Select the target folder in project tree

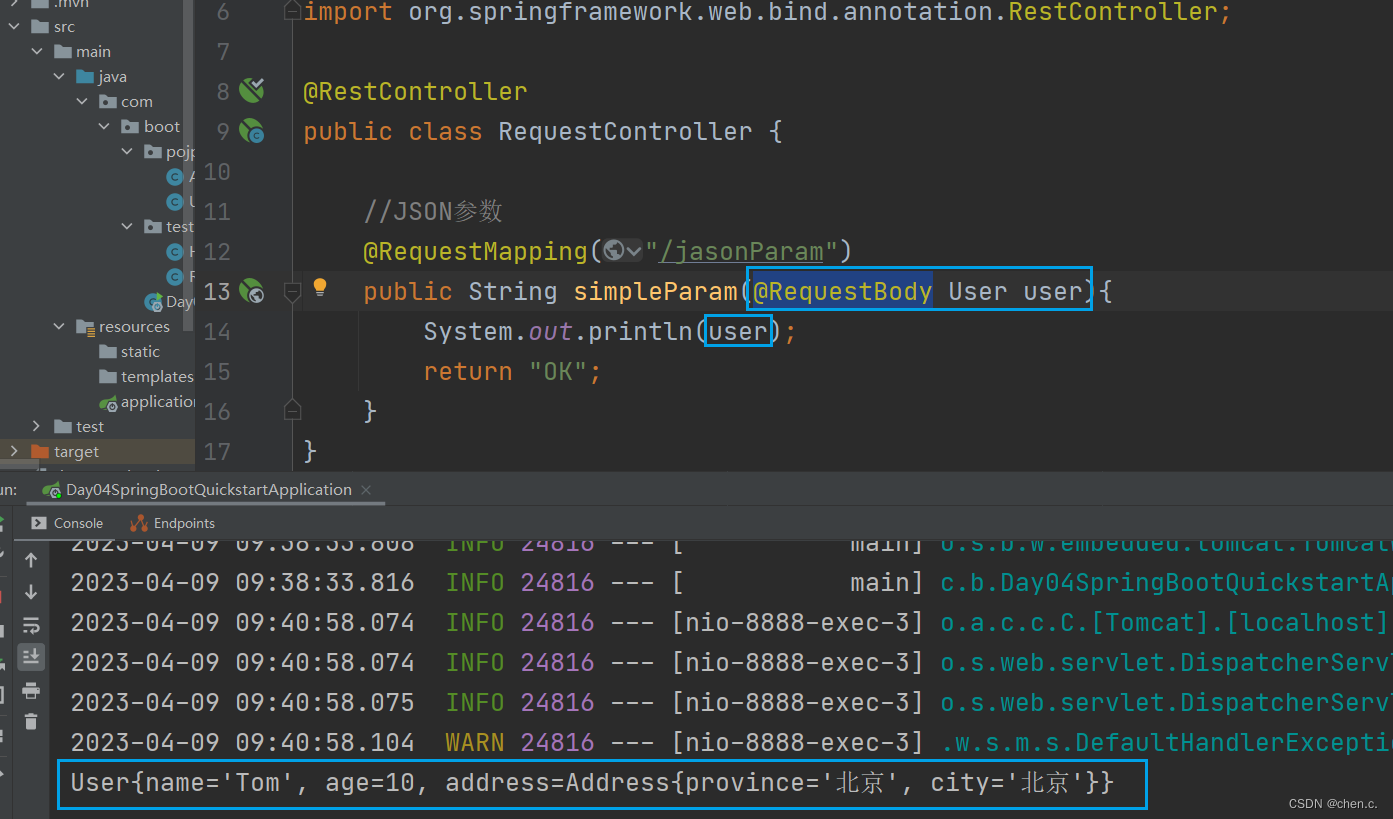pos(65,451)
